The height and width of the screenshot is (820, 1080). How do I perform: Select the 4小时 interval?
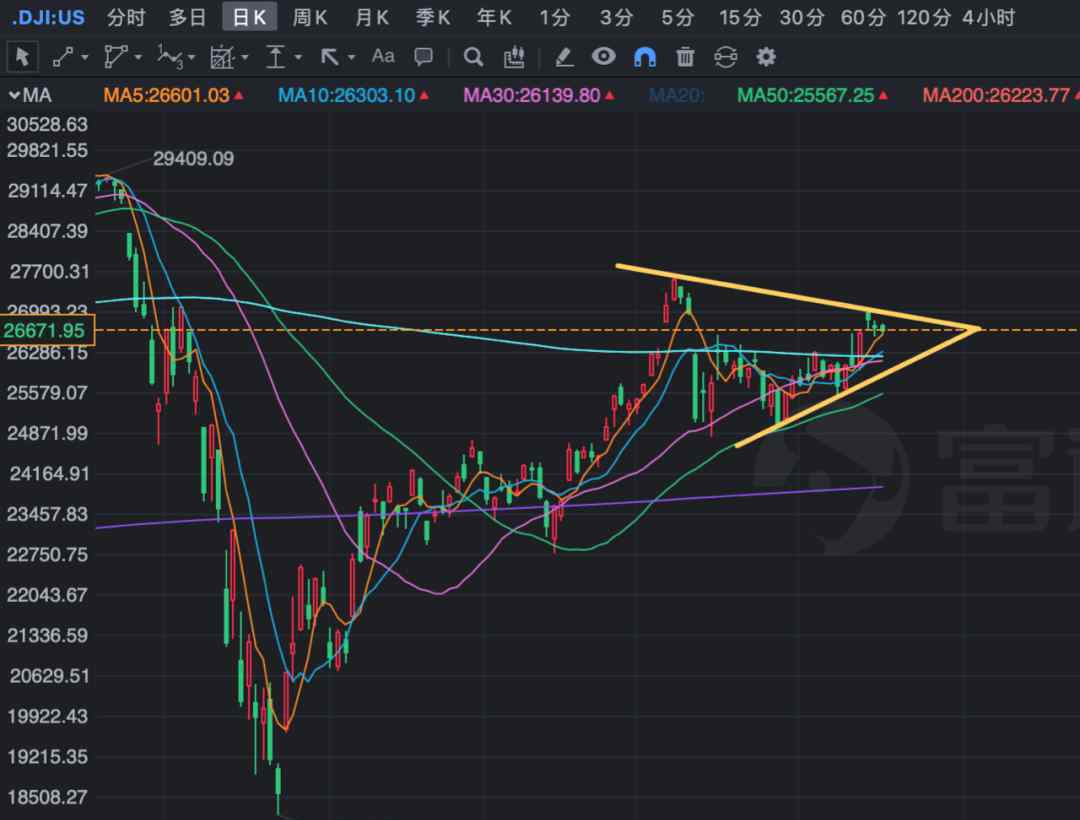click(988, 17)
